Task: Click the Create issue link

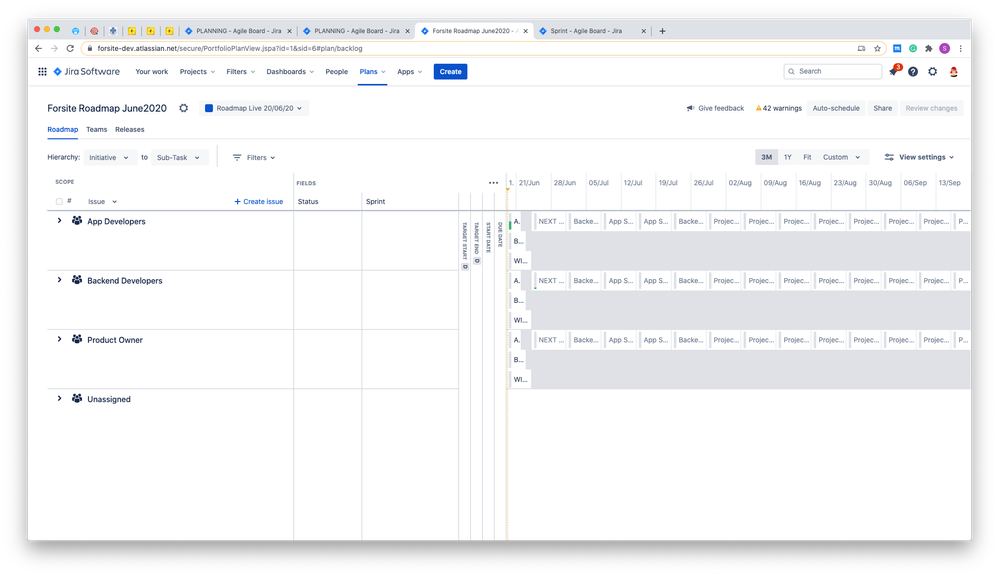Action: coord(259,202)
